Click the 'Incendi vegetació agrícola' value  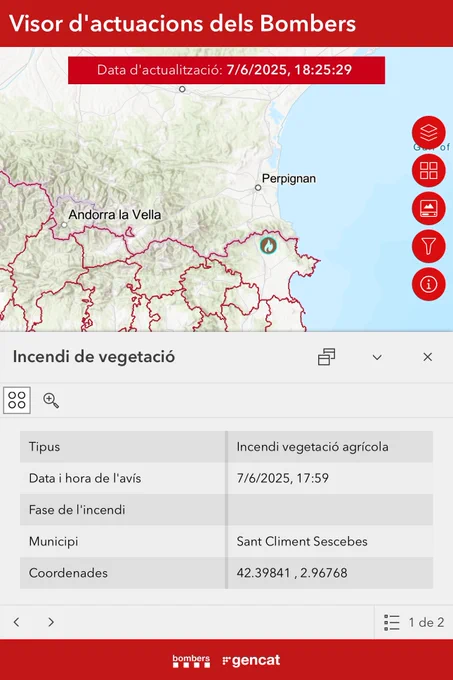coord(312,447)
